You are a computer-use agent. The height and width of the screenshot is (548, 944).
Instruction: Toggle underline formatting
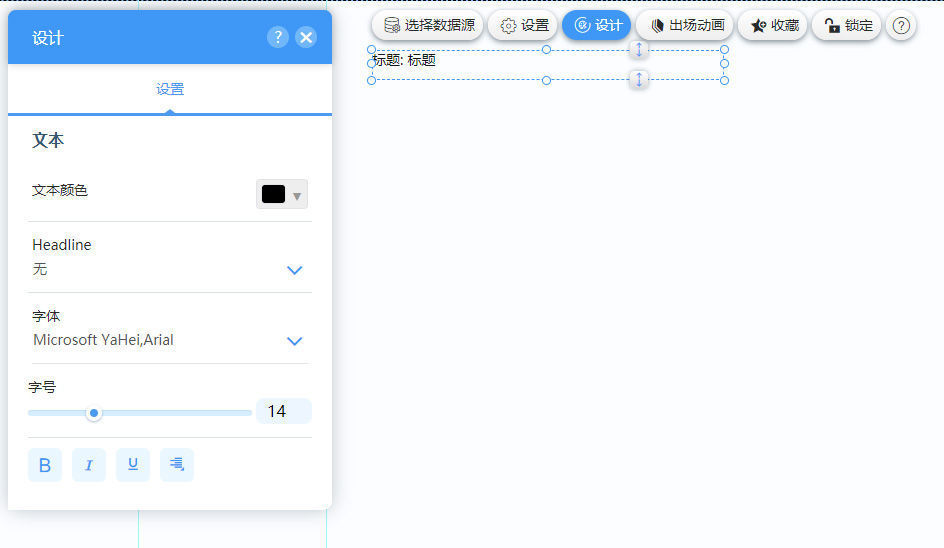pyautogui.click(x=133, y=465)
